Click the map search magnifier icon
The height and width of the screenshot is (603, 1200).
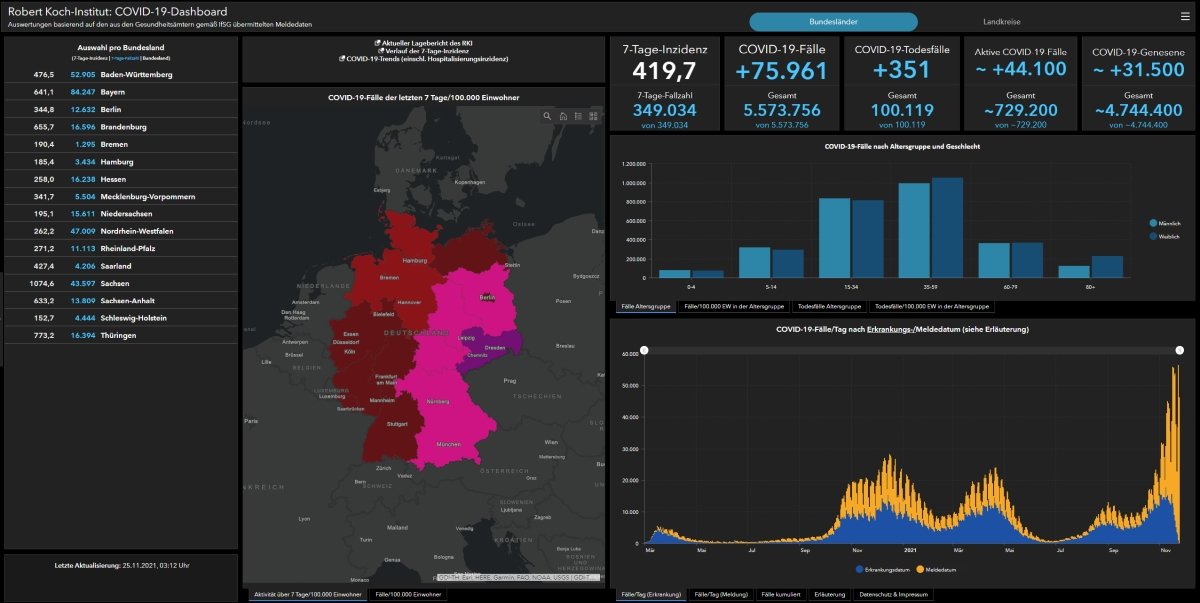point(548,117)
